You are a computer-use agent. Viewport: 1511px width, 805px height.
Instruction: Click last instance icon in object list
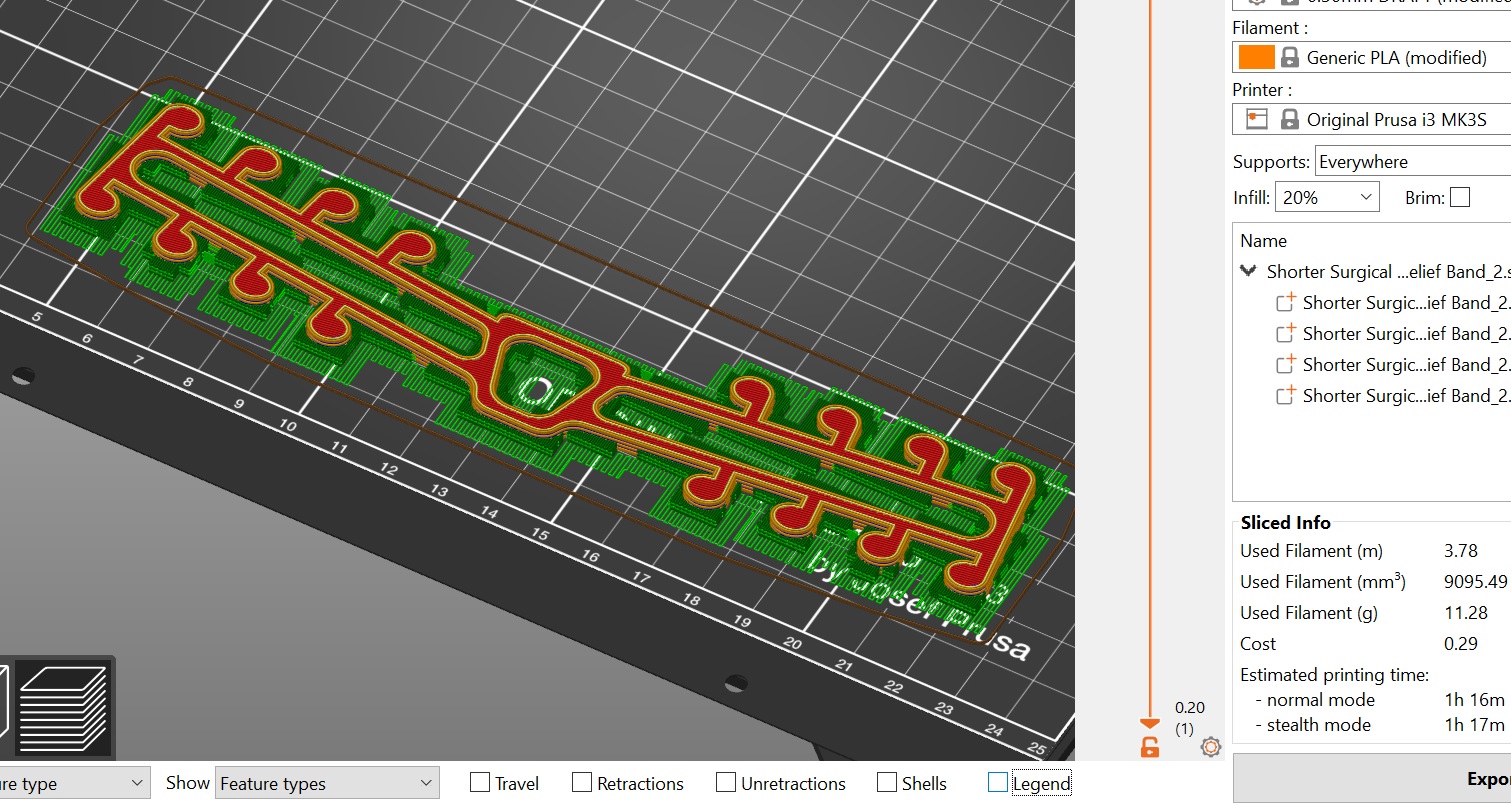[x=1286, y=396]
